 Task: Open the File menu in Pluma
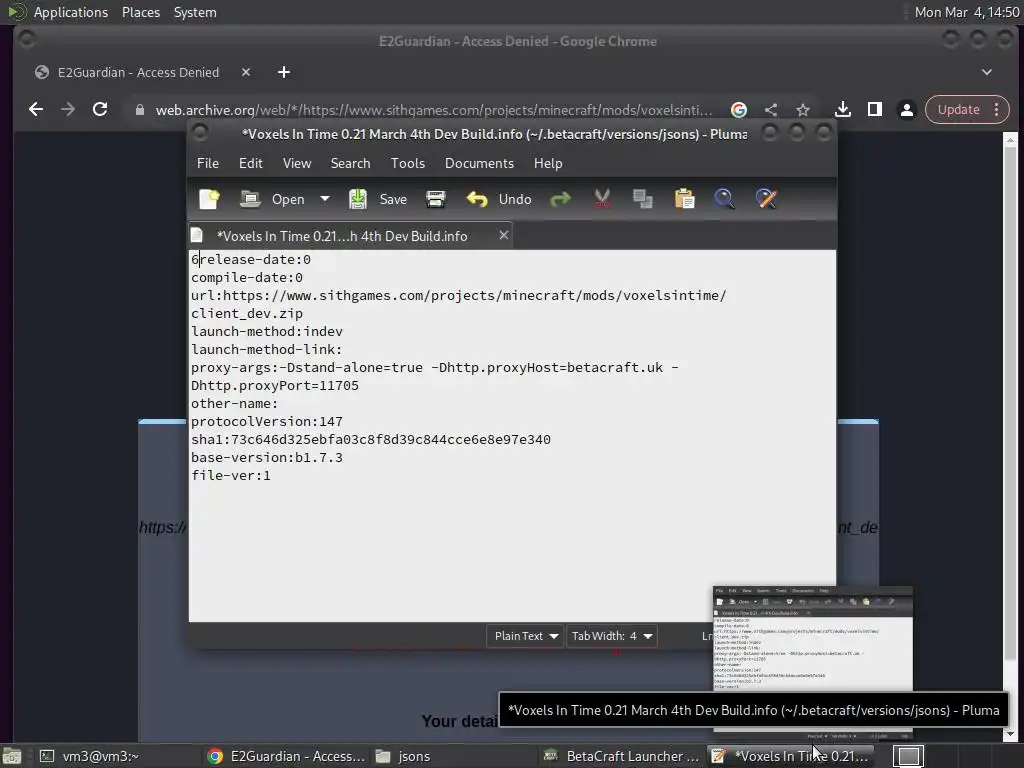pyautogui.click(x=208, y=163)
